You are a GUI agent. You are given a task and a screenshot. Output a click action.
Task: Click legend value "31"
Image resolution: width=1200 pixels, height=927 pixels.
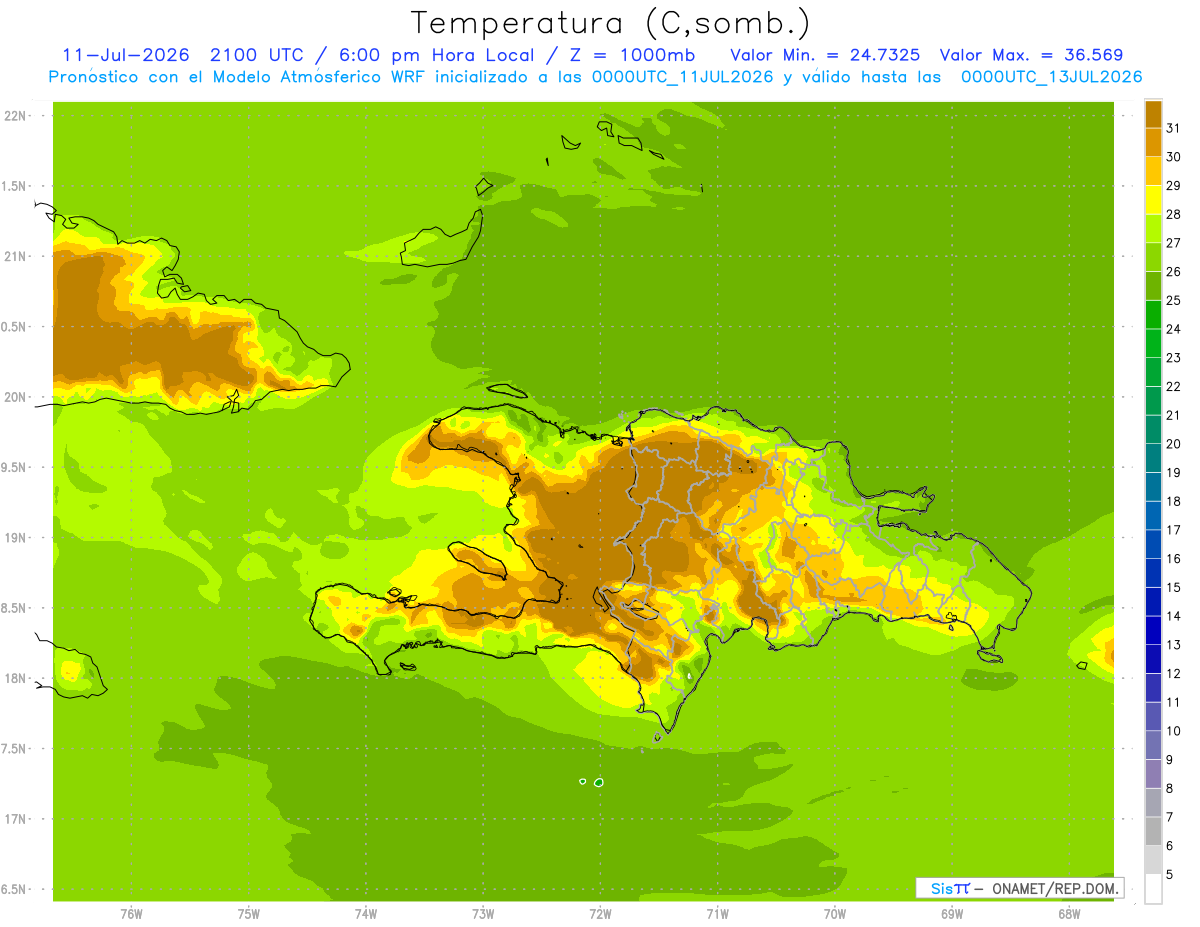(x=1173, y=128)
